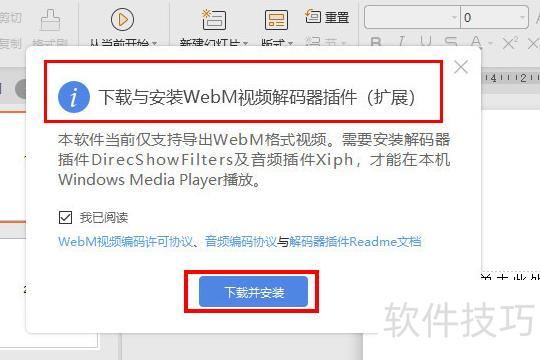
Task: Click the layout (版式) icon
Action: pos(276,19)
